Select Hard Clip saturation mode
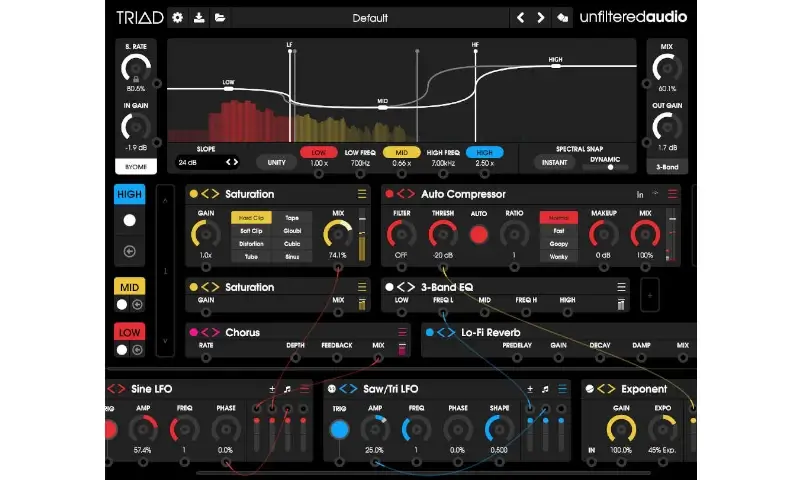The height and width of the screenshot is (480, 800). (x=251, y=218)
